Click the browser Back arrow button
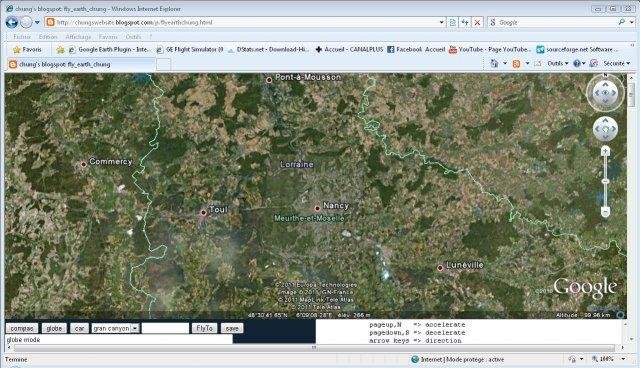Screen dimensions: 640x368 coord(12,22)
